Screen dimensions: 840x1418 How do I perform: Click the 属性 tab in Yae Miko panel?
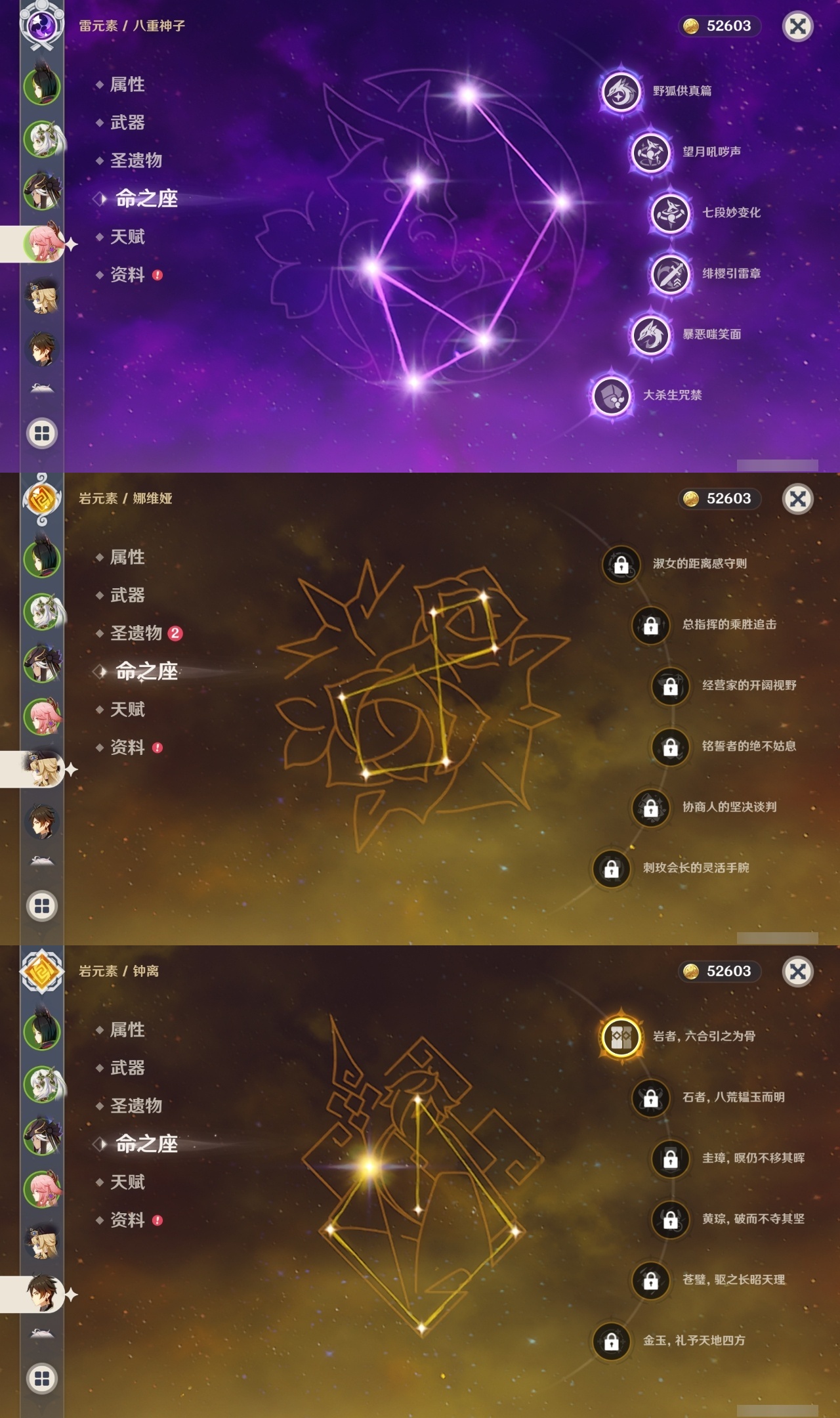click(127, 85)
